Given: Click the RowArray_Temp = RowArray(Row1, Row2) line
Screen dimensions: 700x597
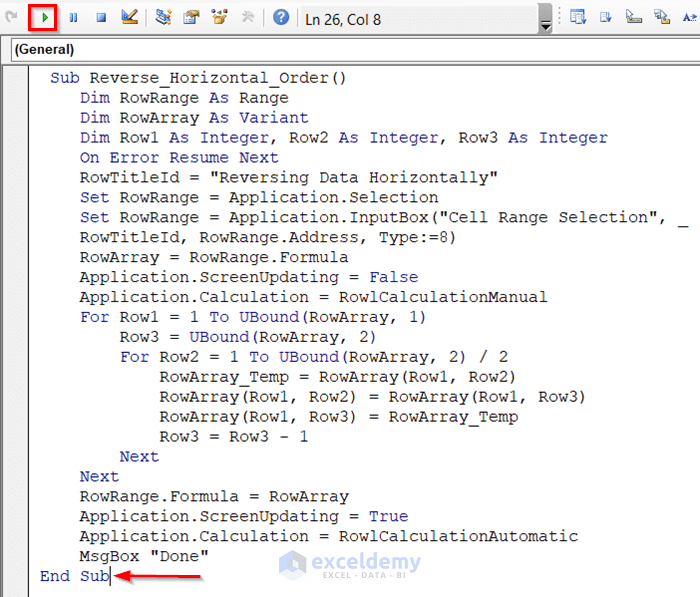Looking at the screenshot, I should pos(338,377).
